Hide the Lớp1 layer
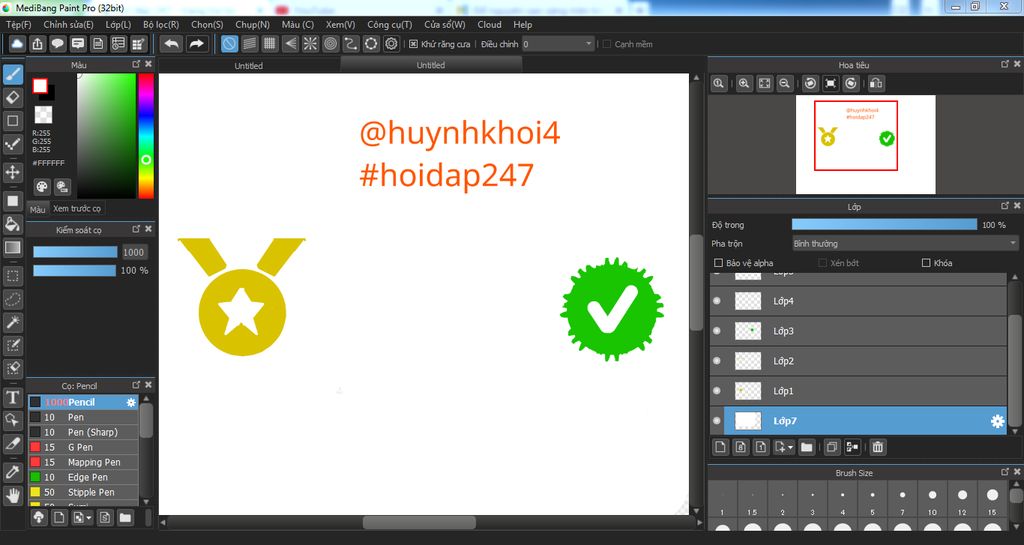The width and height of the screenshot is (1024, 545). pyautogui.click(x=717, y=391)
